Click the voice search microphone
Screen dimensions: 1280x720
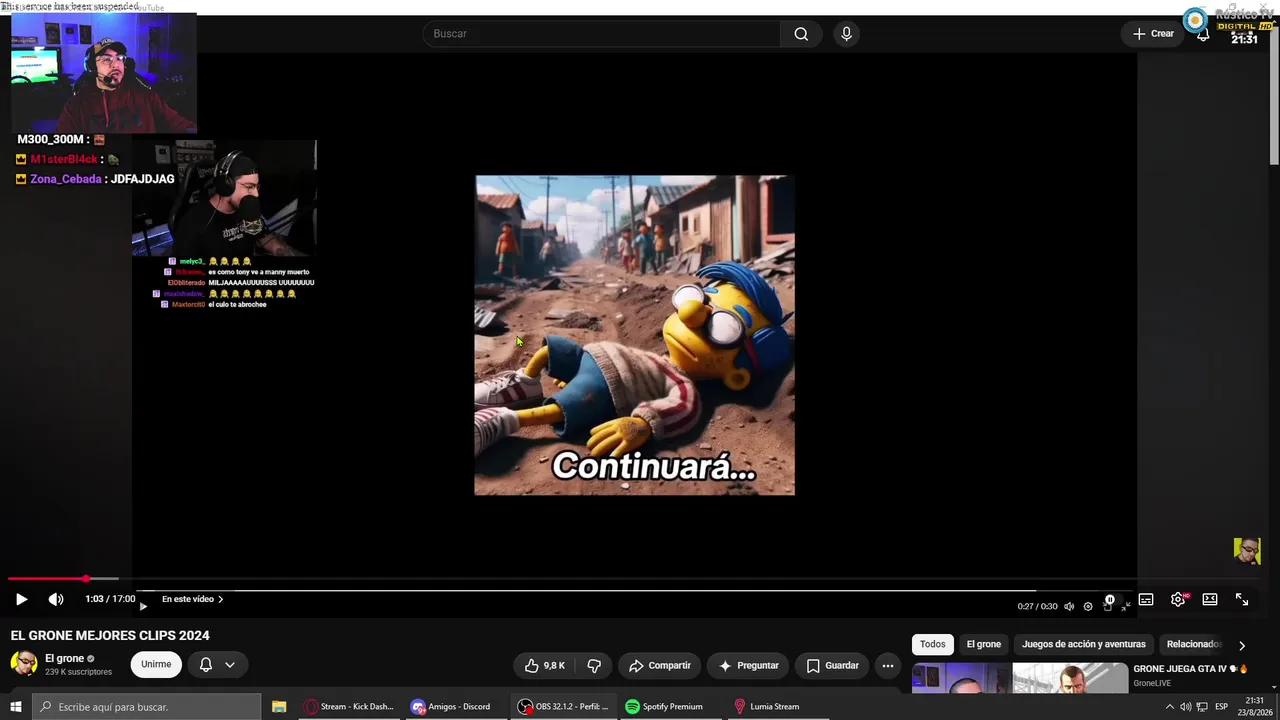(x=847, y=34)
